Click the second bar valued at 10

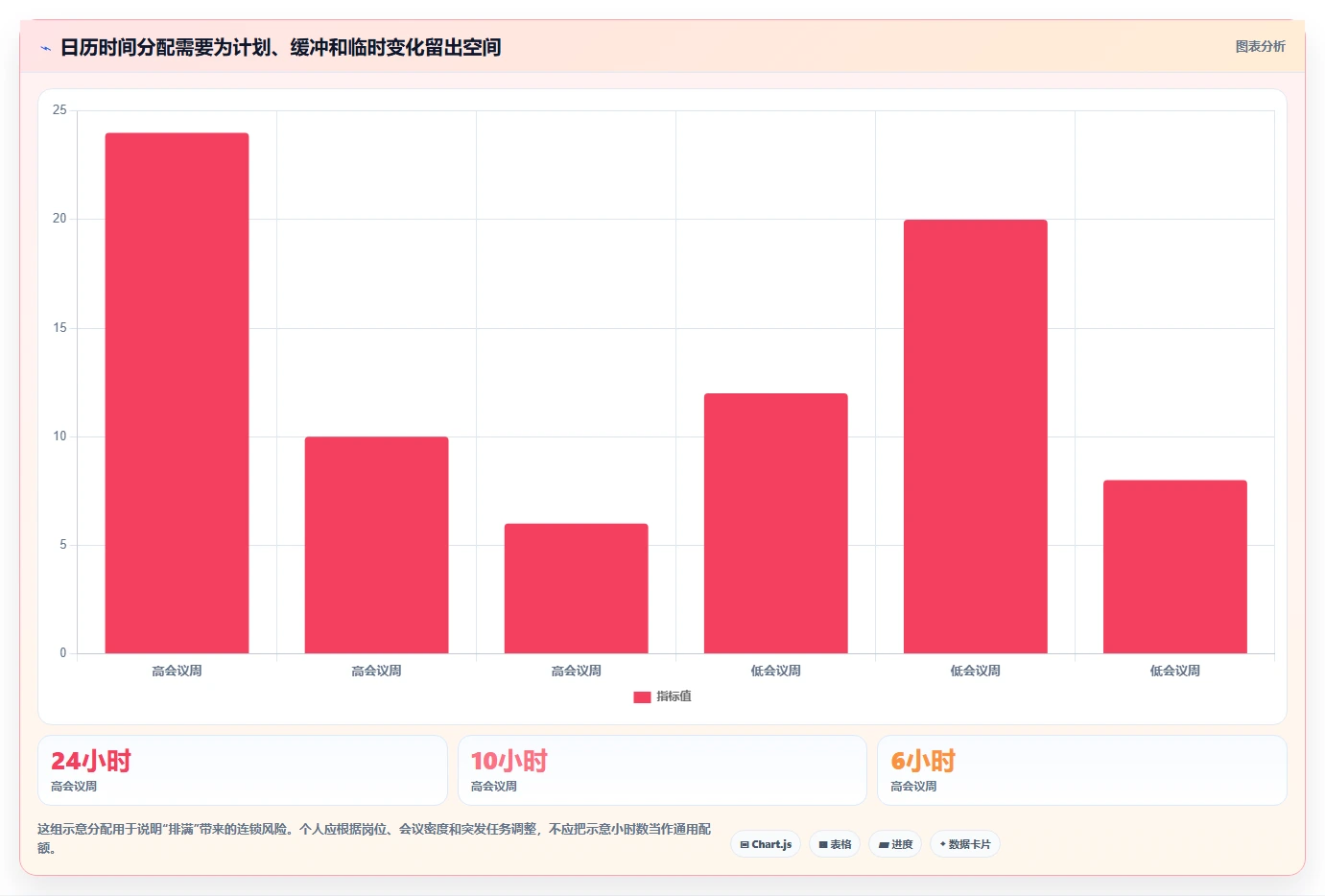coord(376,545)
